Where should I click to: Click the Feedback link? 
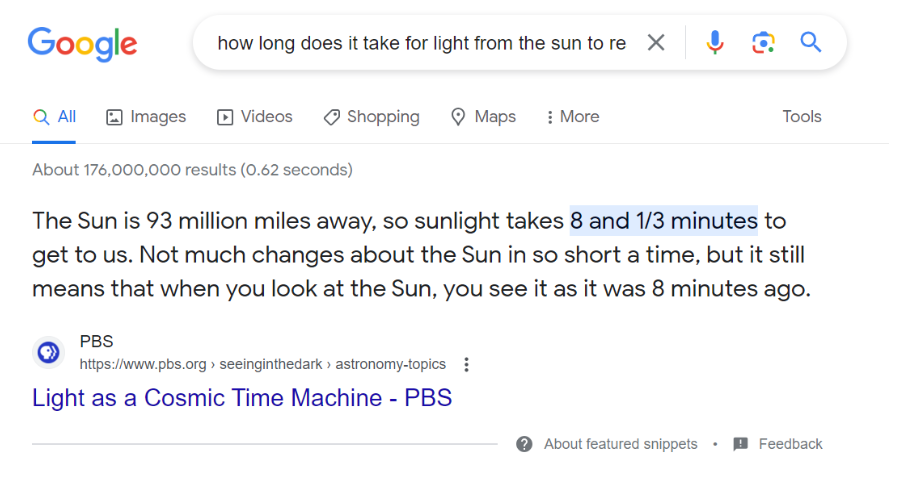click(x=790, y=444)
